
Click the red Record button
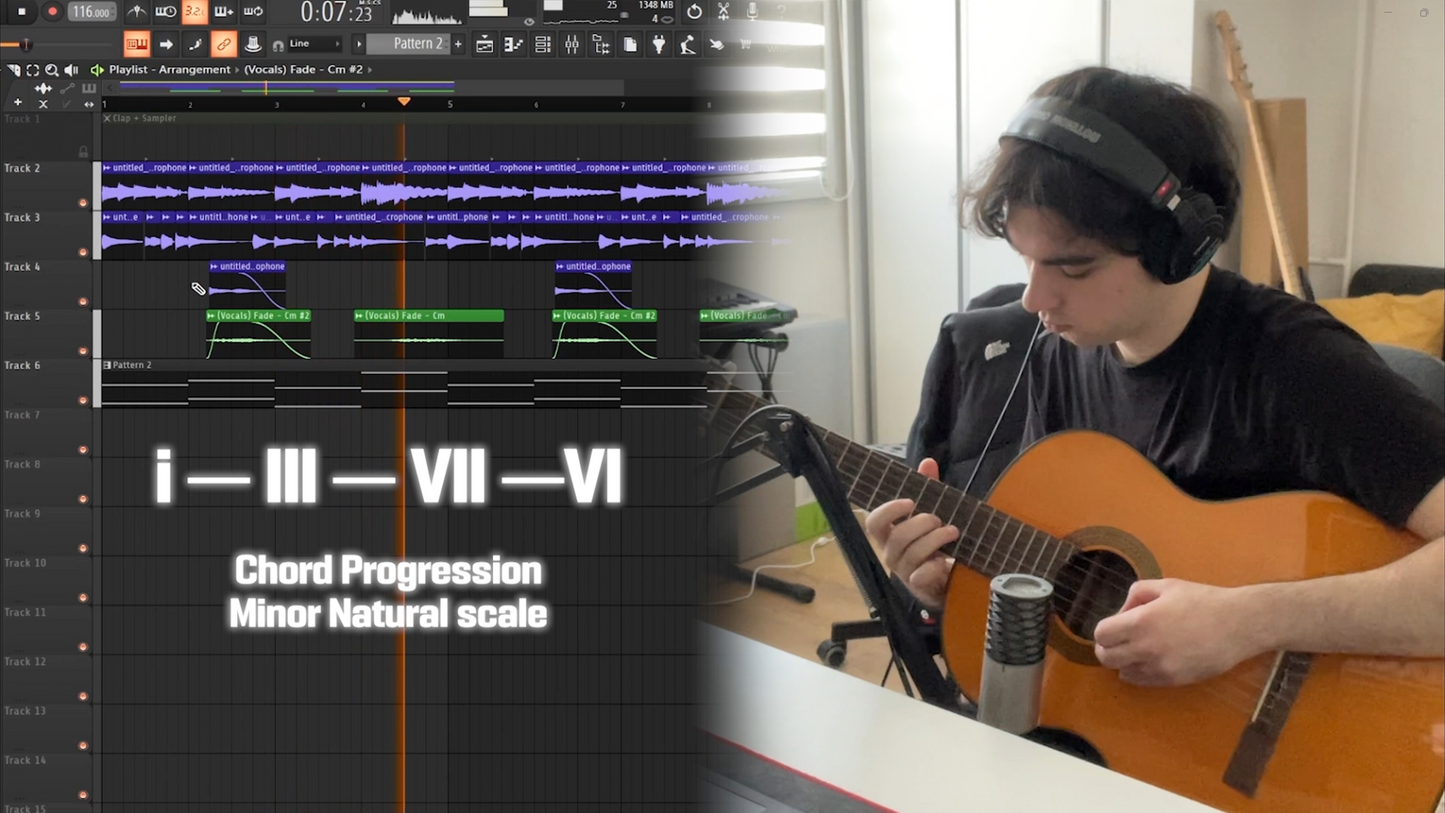pyautogui.click(x=52, y=12)
